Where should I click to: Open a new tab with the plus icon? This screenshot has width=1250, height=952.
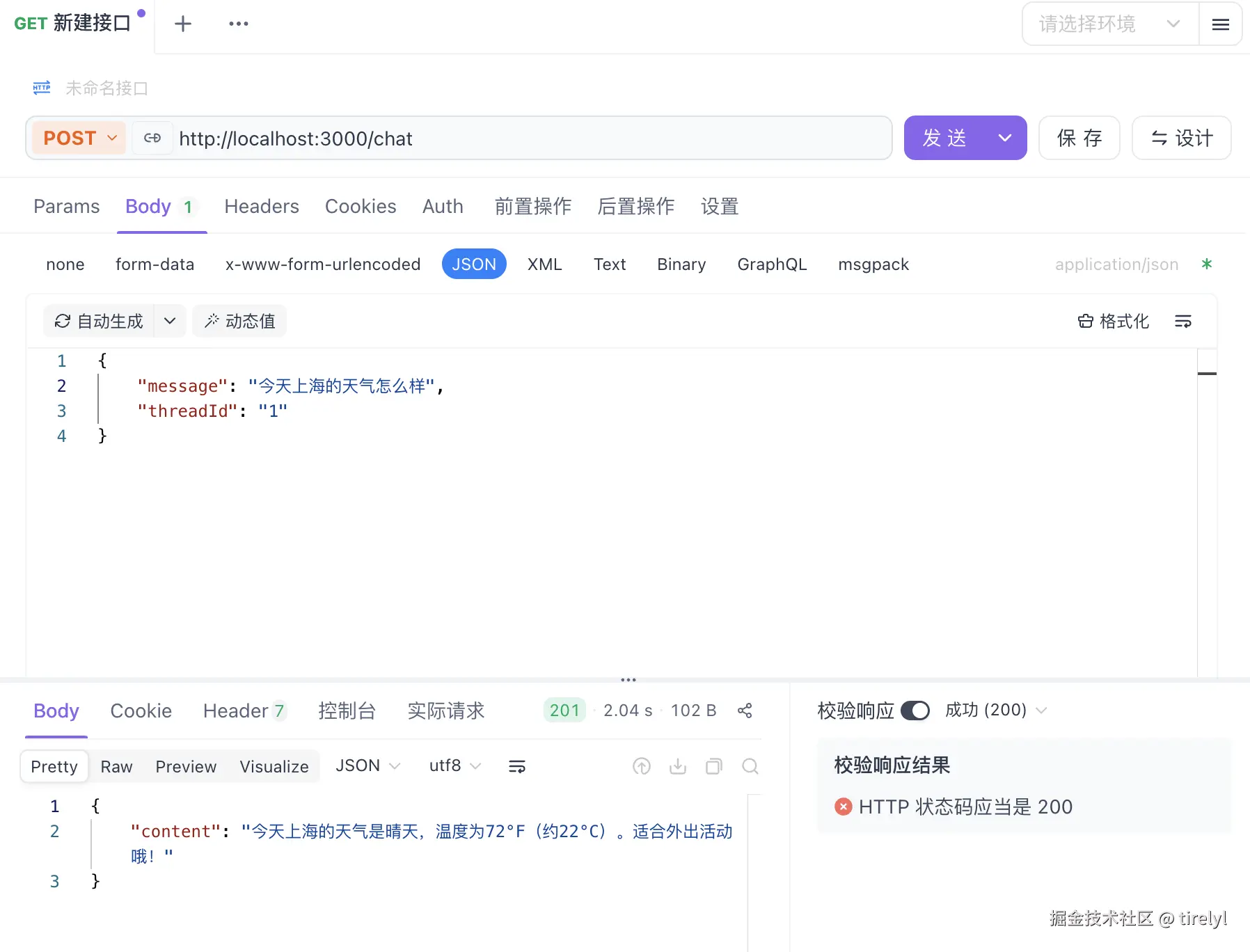point(183,24)
